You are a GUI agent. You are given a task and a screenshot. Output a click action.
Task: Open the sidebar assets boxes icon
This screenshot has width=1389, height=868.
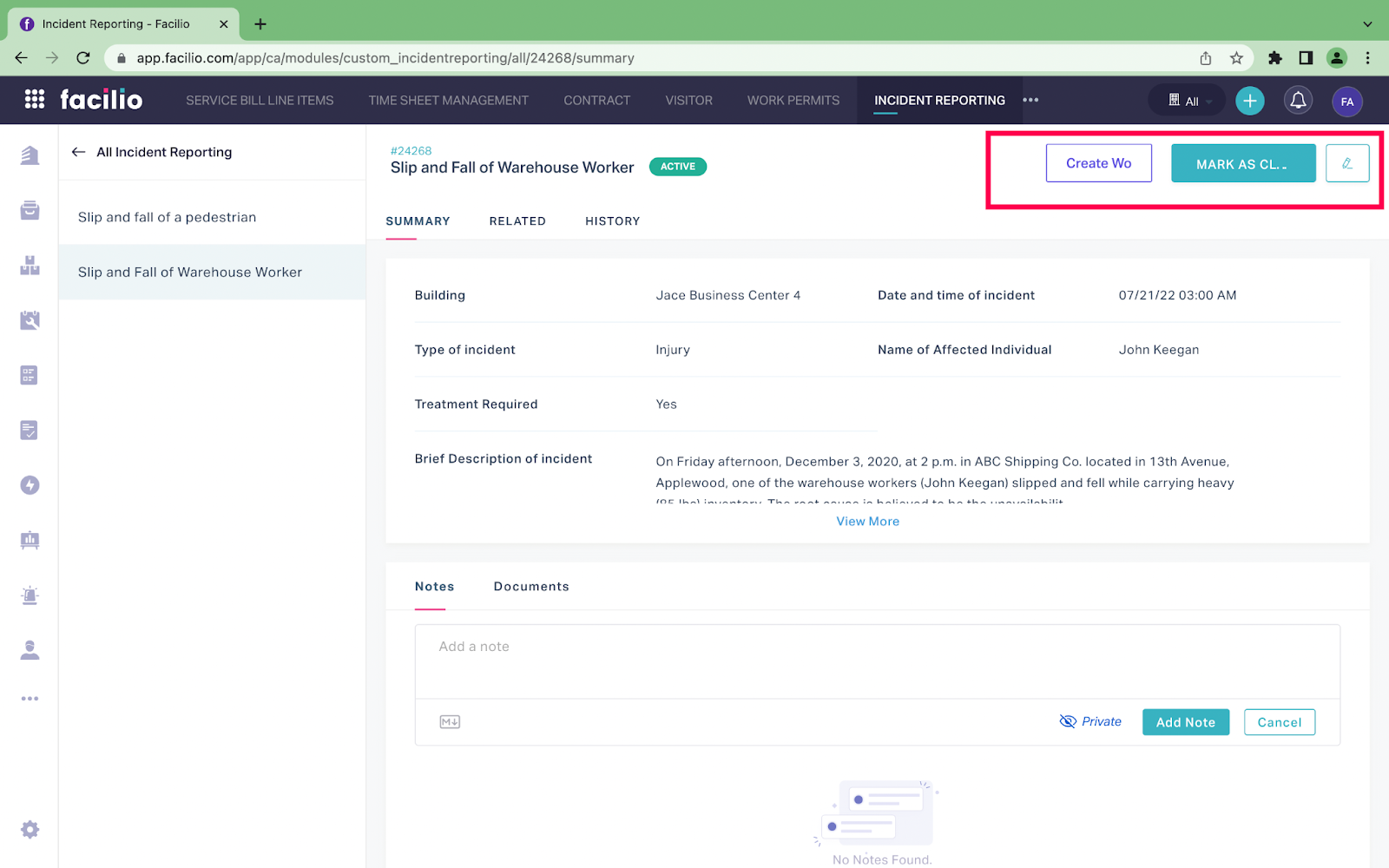tap(30, 266)
